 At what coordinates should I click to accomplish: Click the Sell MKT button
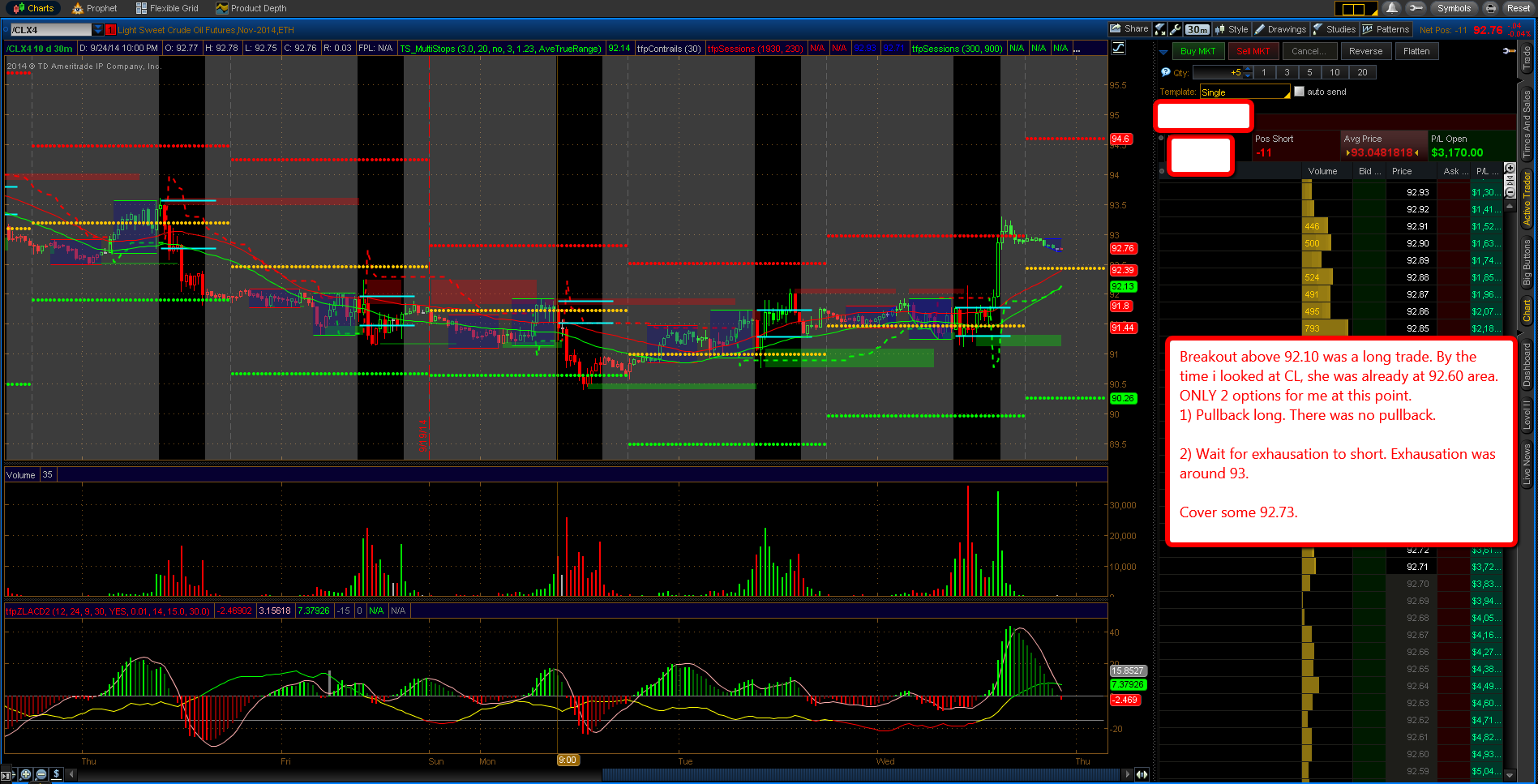(1253, 51)
